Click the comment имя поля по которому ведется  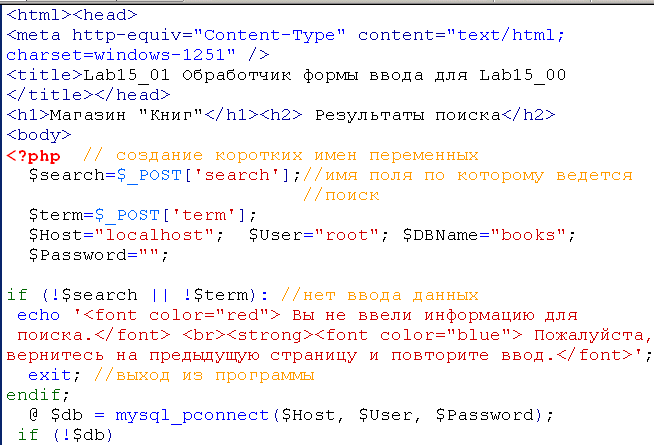[x=468, y=175]
